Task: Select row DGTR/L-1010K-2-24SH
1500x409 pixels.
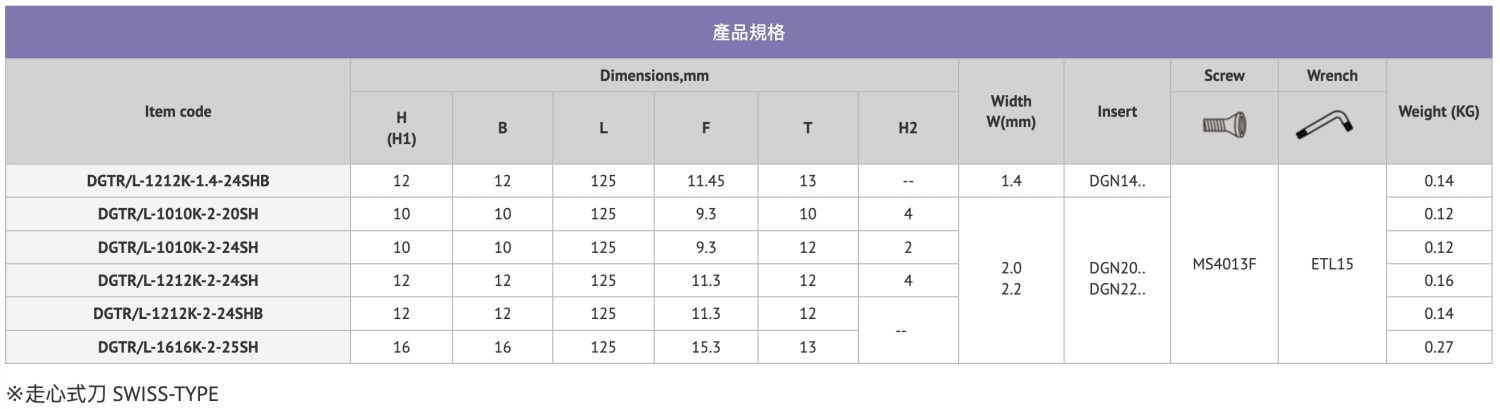Action: 750,247
